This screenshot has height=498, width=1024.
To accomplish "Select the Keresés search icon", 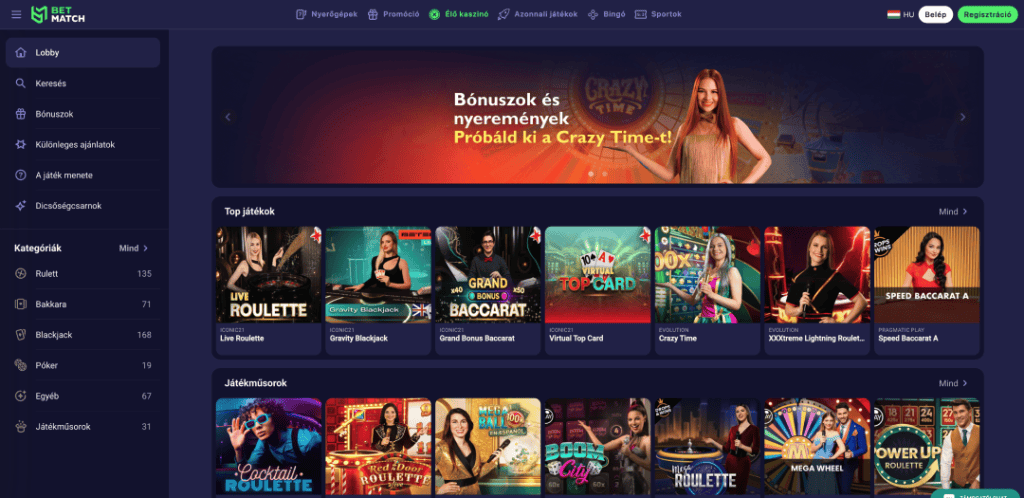I will coord(21,84).
